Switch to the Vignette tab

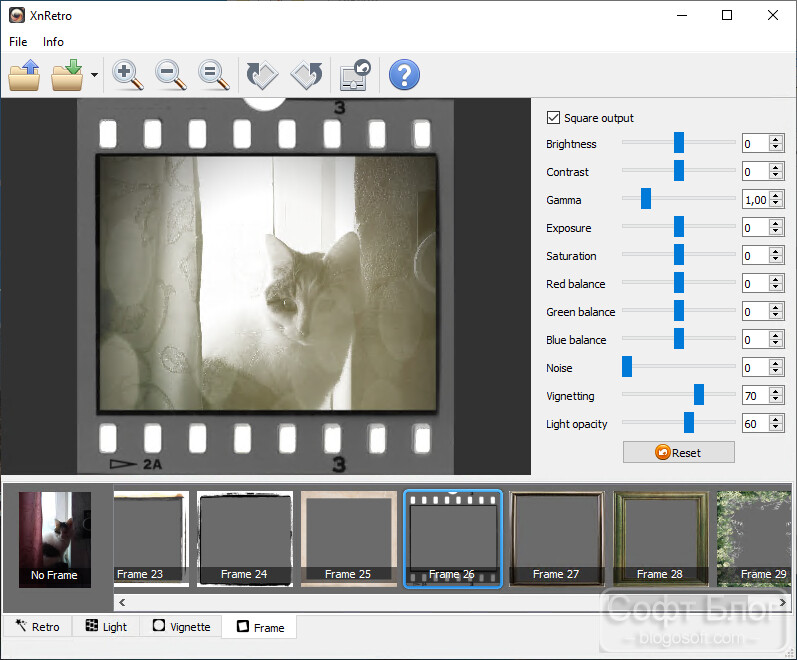181,626
